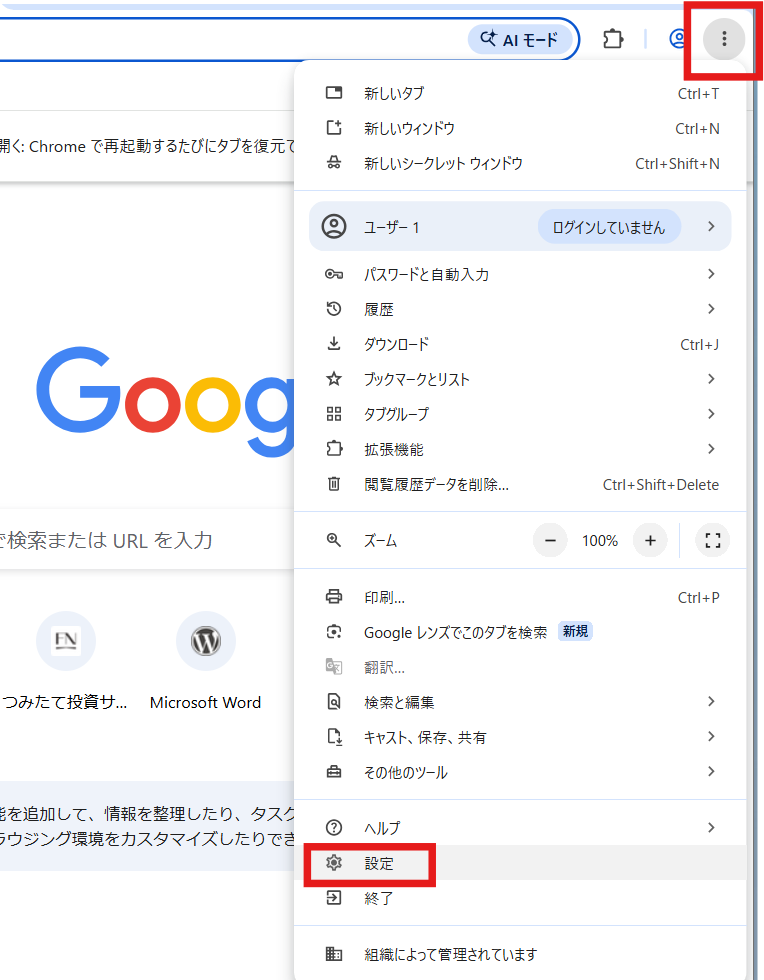Click the key icon for passwords
The height and width of the screenshot is (980, 764).
pyautogui.click(x=334, y=274)
